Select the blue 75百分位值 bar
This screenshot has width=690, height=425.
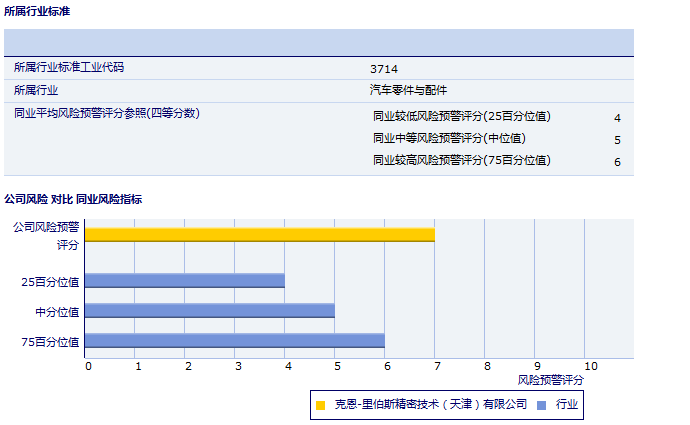pyautogui.click(x=235, y=340)
